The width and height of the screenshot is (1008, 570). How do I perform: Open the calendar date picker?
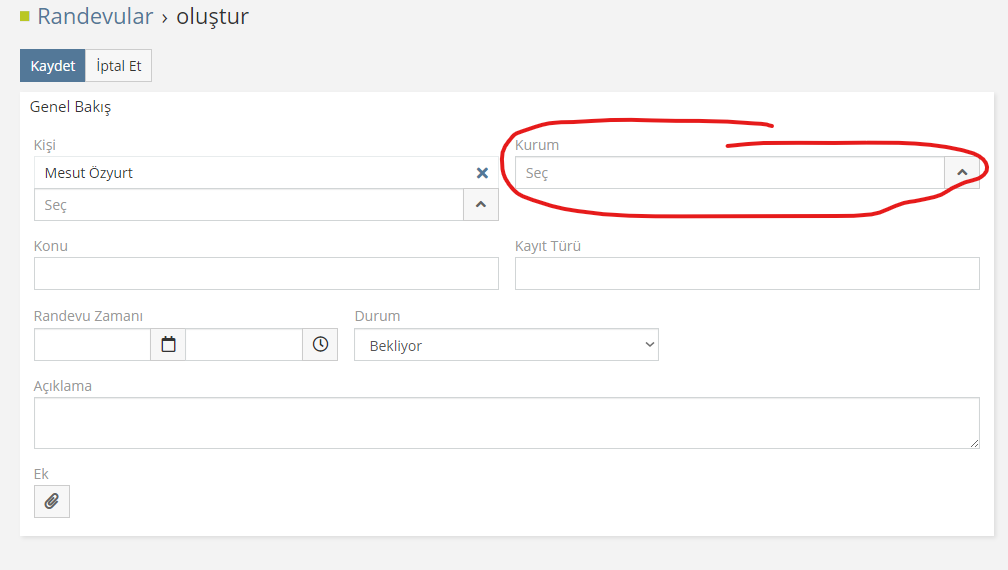click(x=168, y=344)
